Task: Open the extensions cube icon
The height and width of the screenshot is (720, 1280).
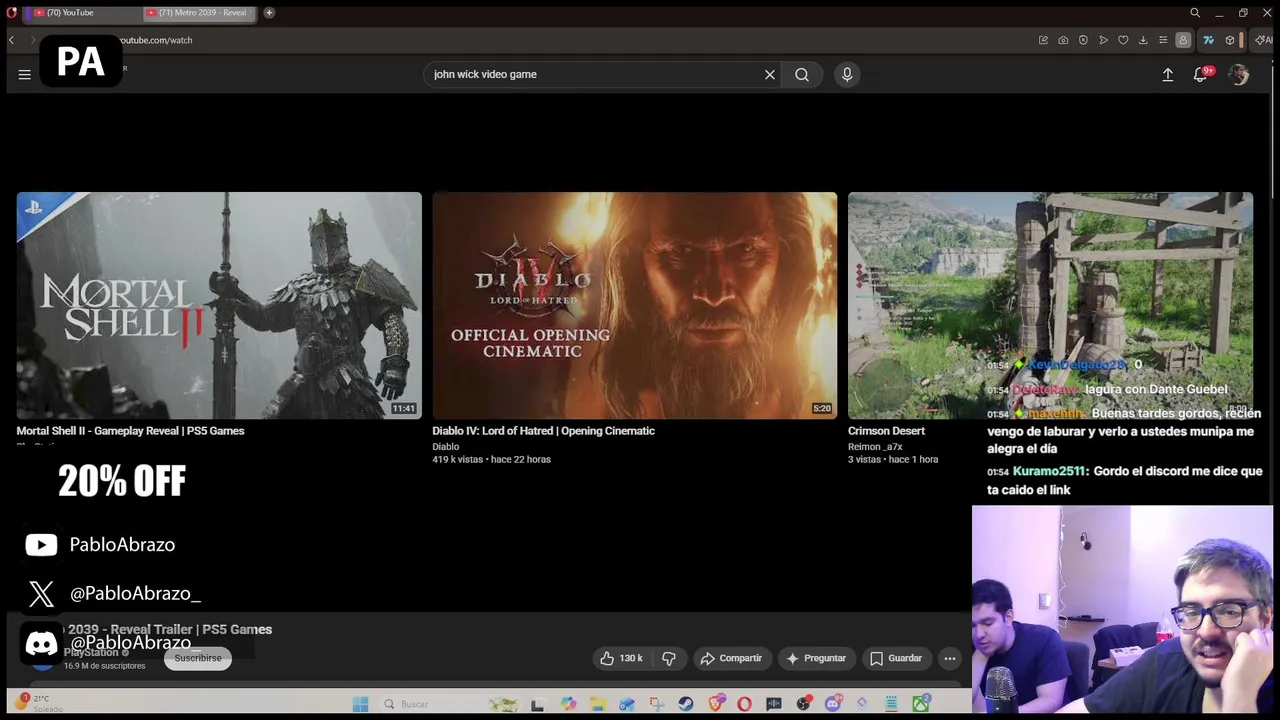Action: 1230,40
